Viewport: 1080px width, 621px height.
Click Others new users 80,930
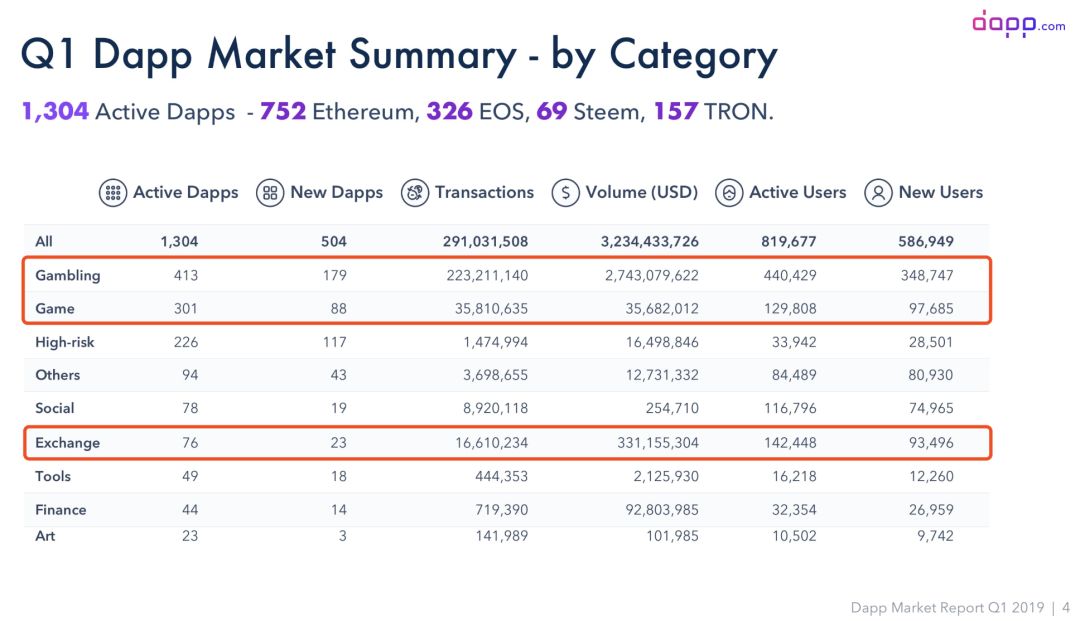(931, 375)
